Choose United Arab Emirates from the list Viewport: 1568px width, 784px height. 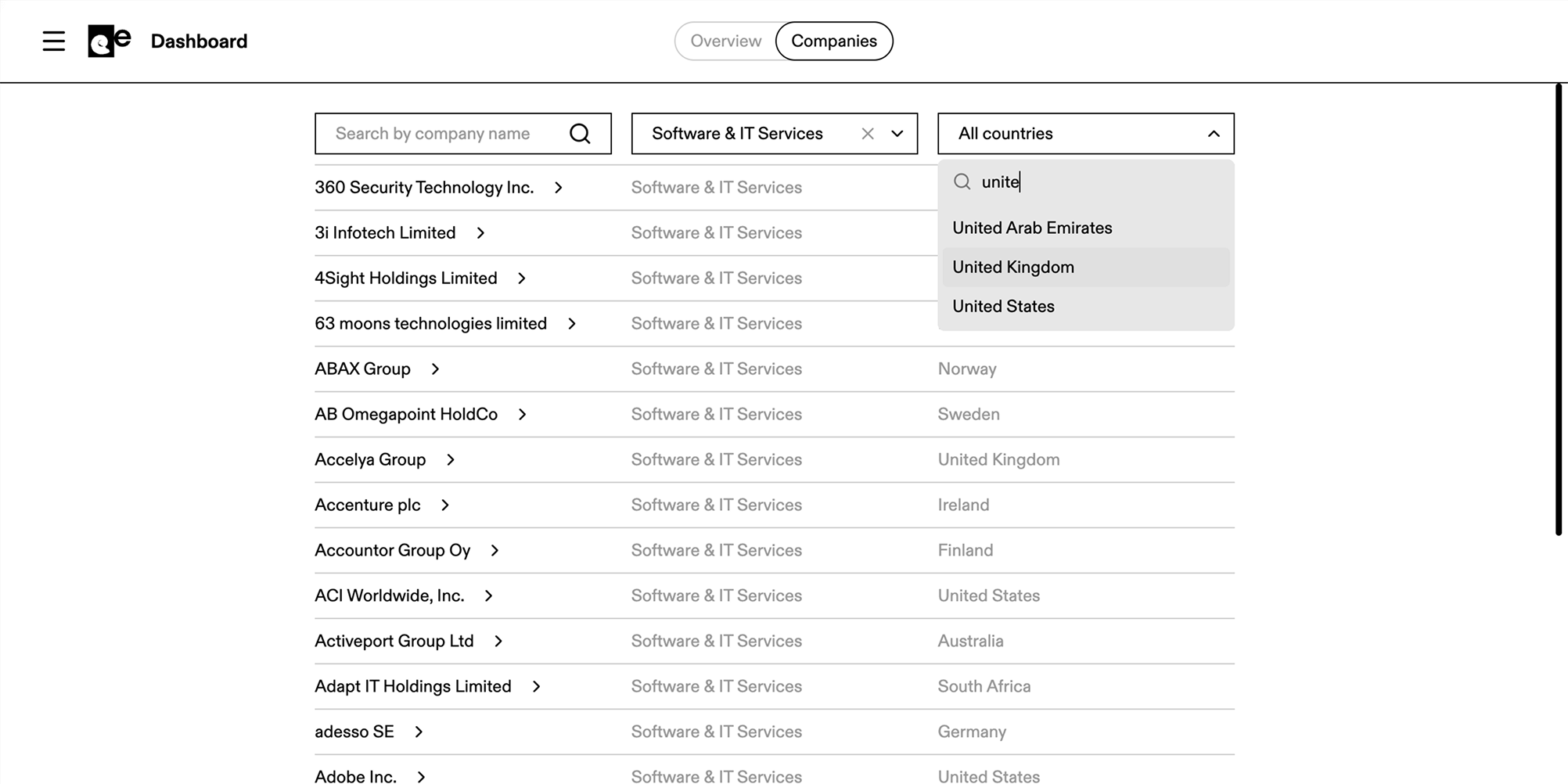tap(1032, 227)
